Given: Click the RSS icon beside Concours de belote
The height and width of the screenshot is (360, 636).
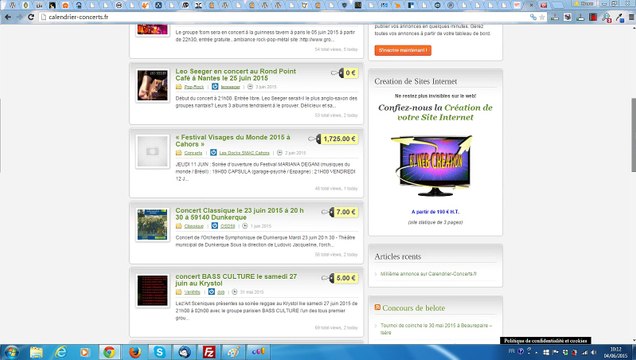Looking at the screenshot, I should click(x=377, y=308).
